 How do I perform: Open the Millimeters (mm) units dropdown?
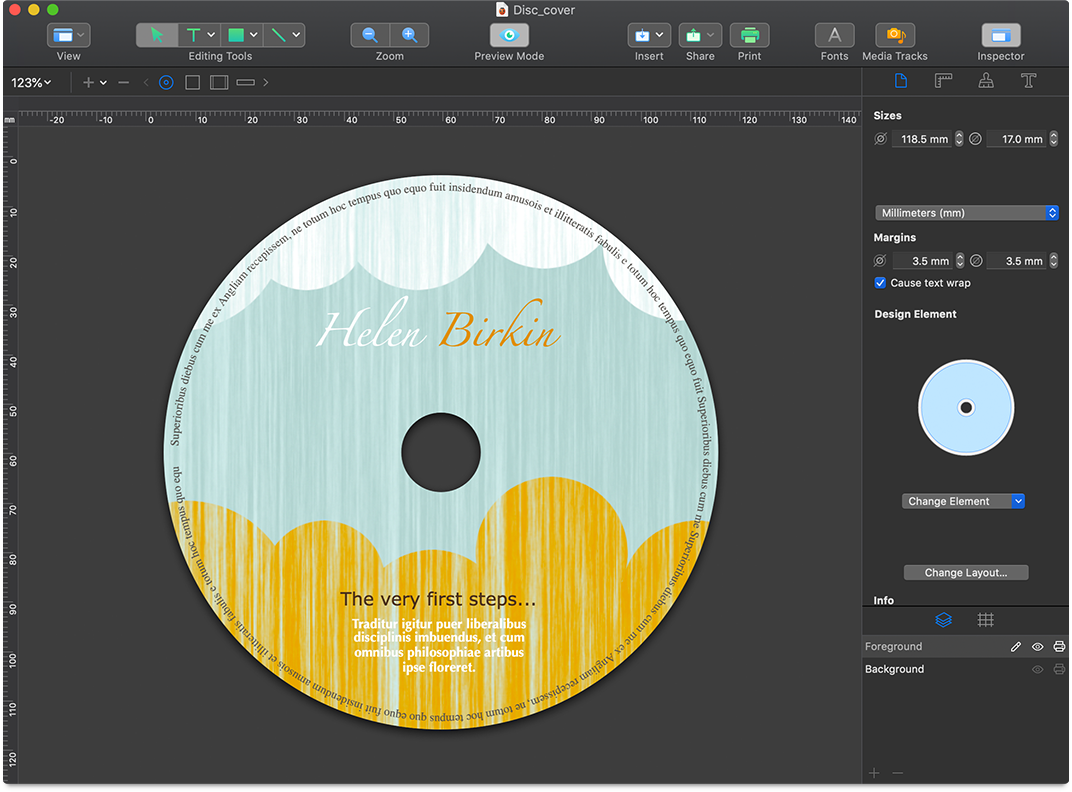[966, 213]
